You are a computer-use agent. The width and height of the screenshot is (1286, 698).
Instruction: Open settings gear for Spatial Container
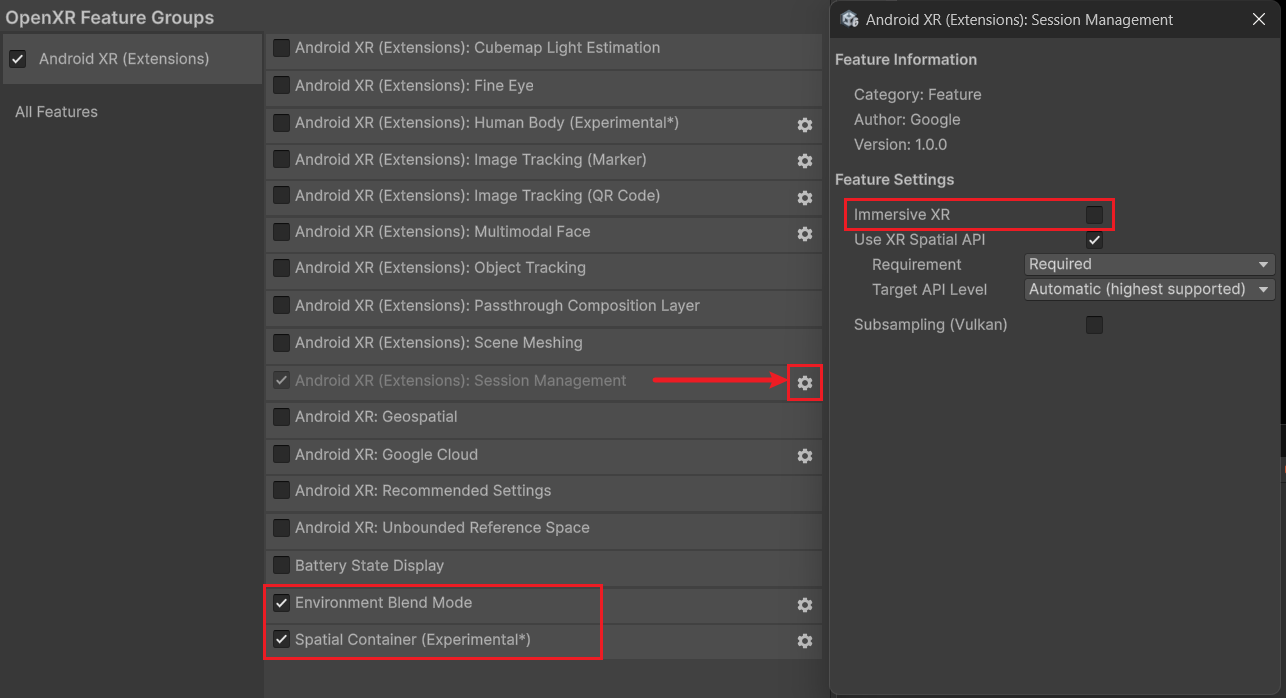tap(804, 641)
